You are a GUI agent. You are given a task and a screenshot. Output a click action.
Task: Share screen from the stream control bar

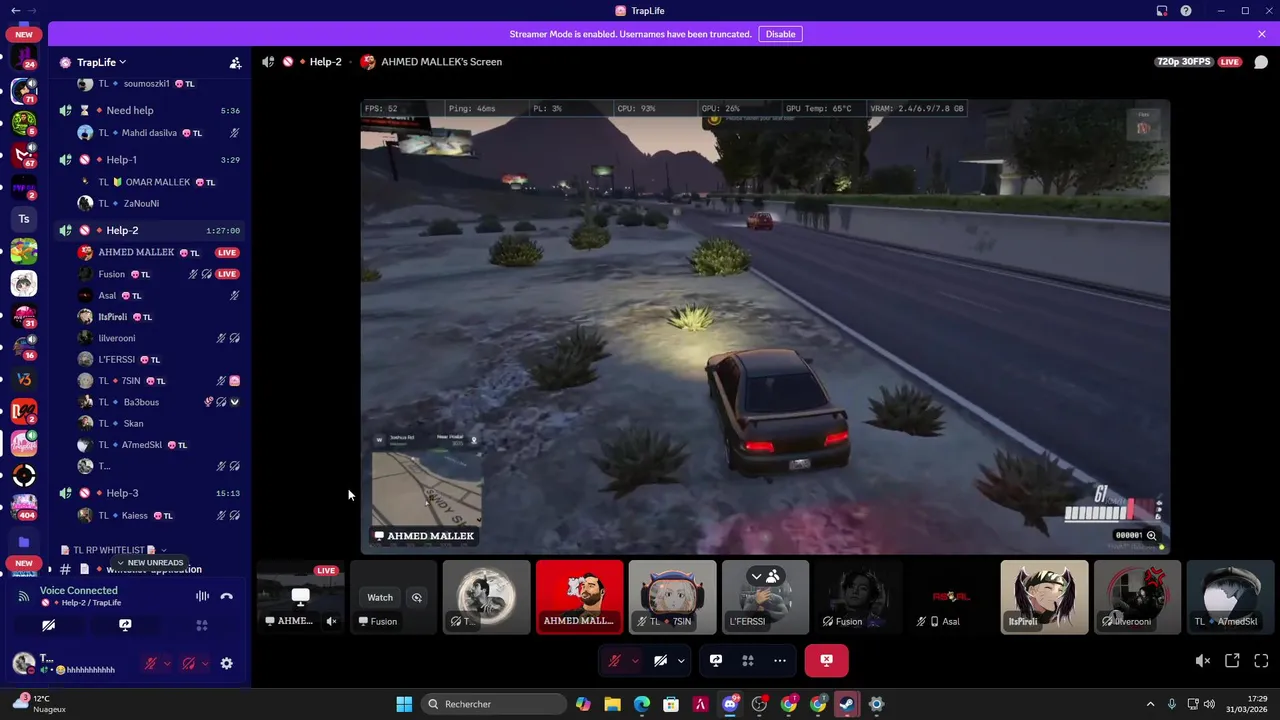(x=716, y=660)
